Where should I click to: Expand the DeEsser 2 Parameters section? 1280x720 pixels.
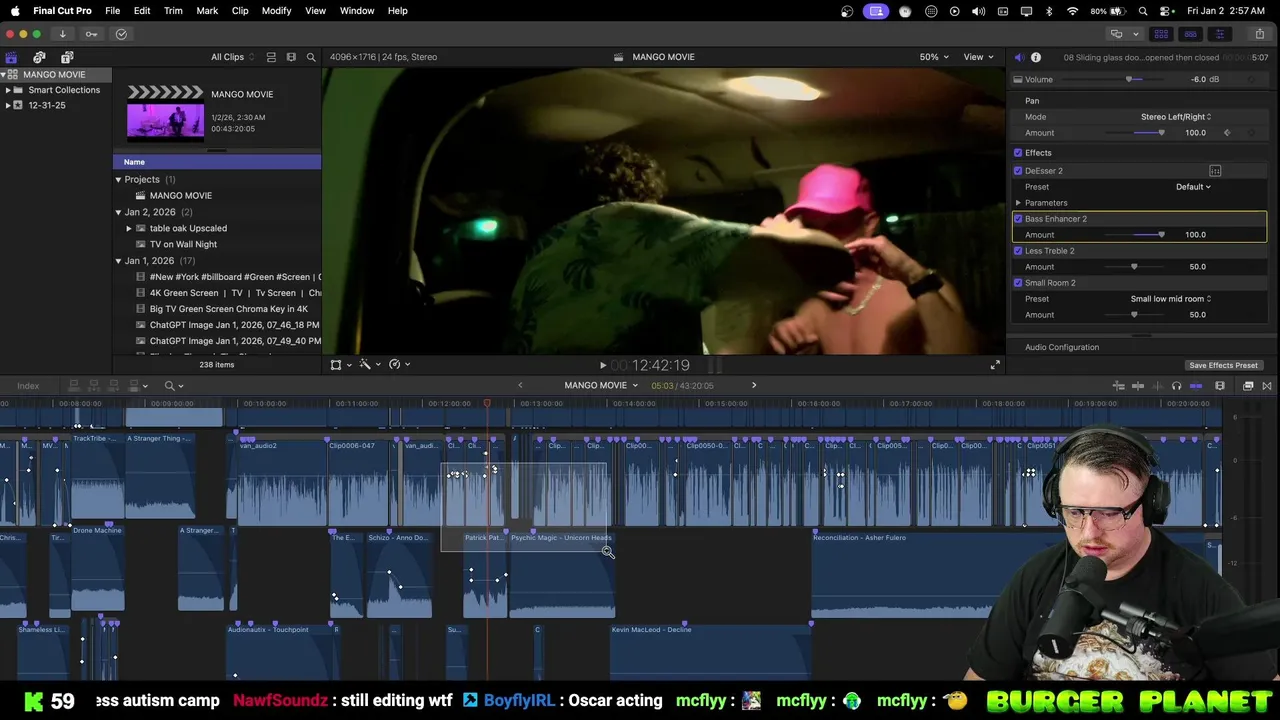click(x=1018, y=203)
